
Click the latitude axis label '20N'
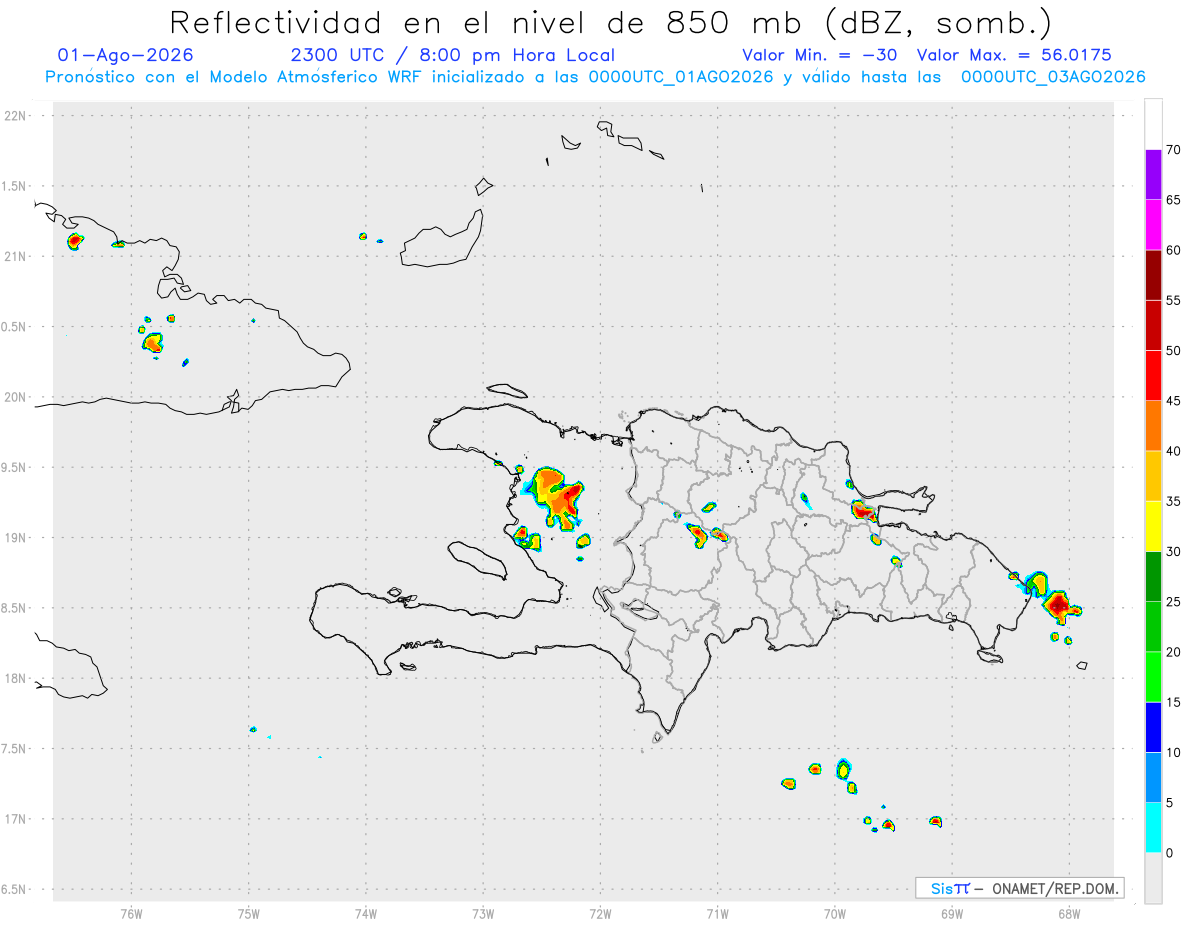click(16, 397)
